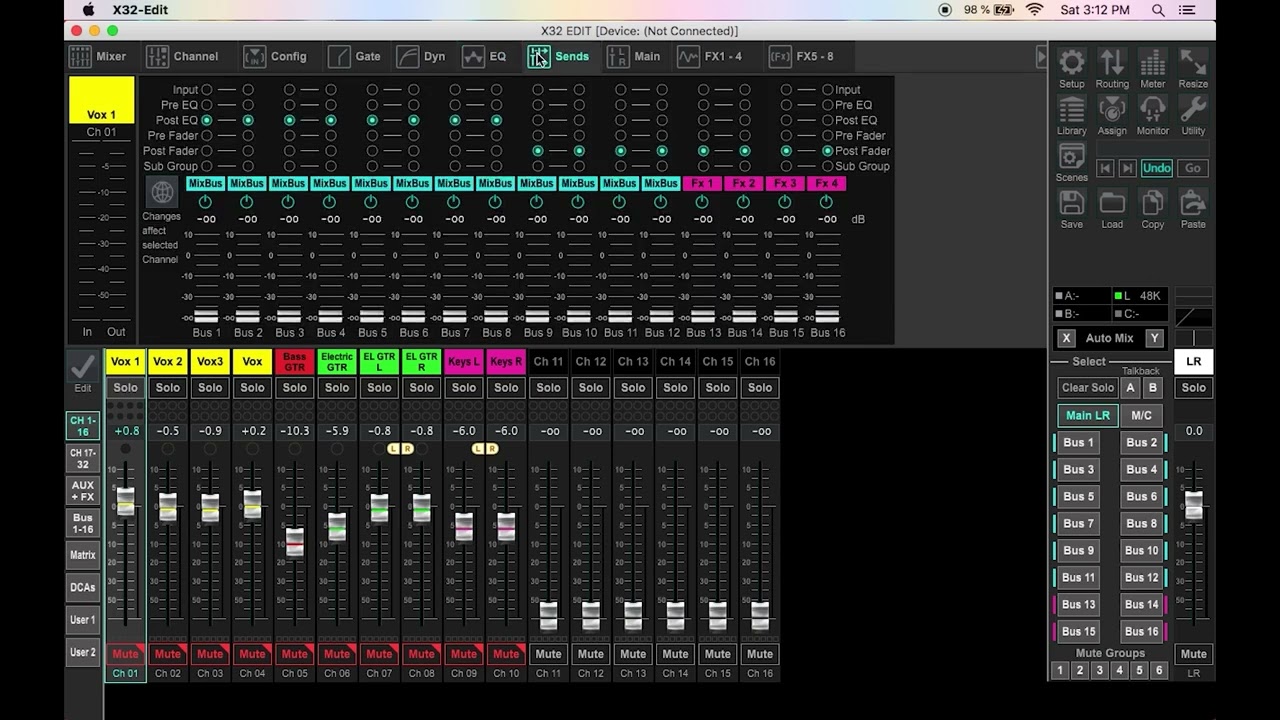Select Input tap radio for Bus 16

click(x=828, y=90)
